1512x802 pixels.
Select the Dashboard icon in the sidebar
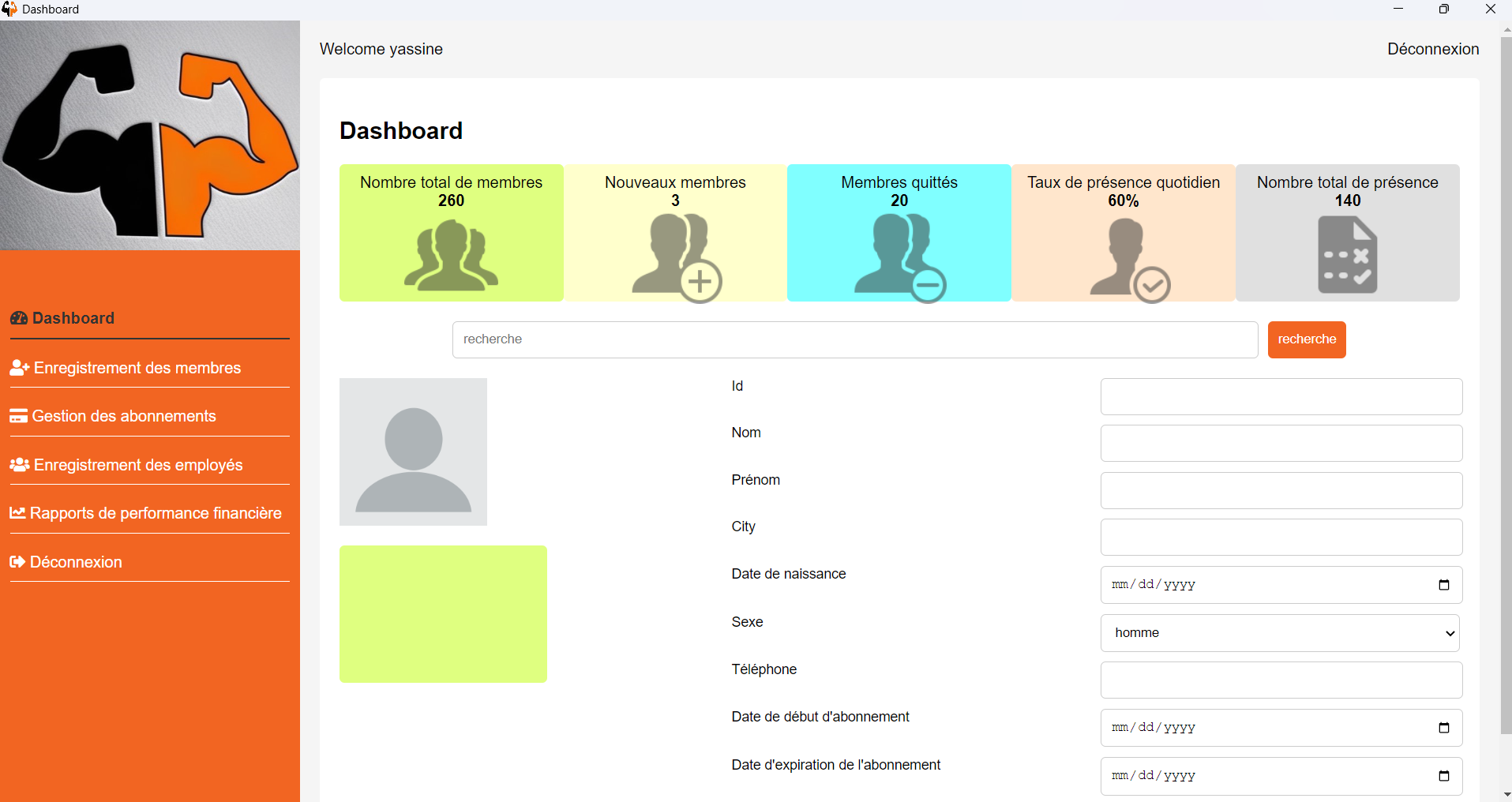[19, 318]
